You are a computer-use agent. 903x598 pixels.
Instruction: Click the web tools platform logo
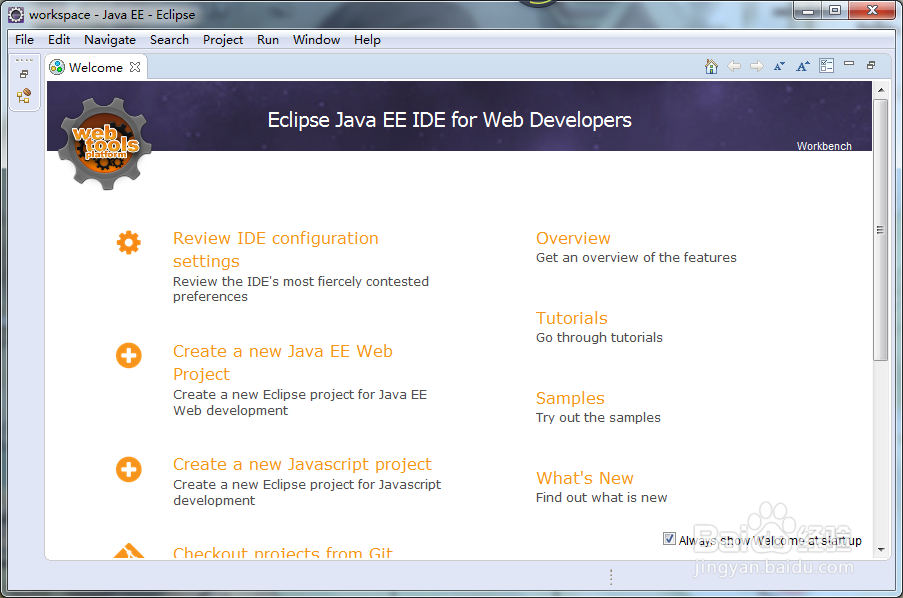click(x=105, y=143)
